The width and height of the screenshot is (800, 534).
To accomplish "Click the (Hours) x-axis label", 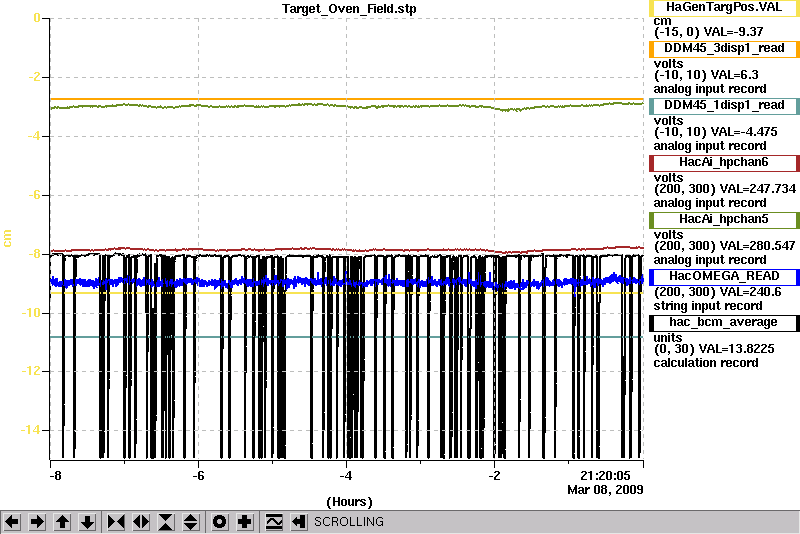I will (x=349, y=502).
